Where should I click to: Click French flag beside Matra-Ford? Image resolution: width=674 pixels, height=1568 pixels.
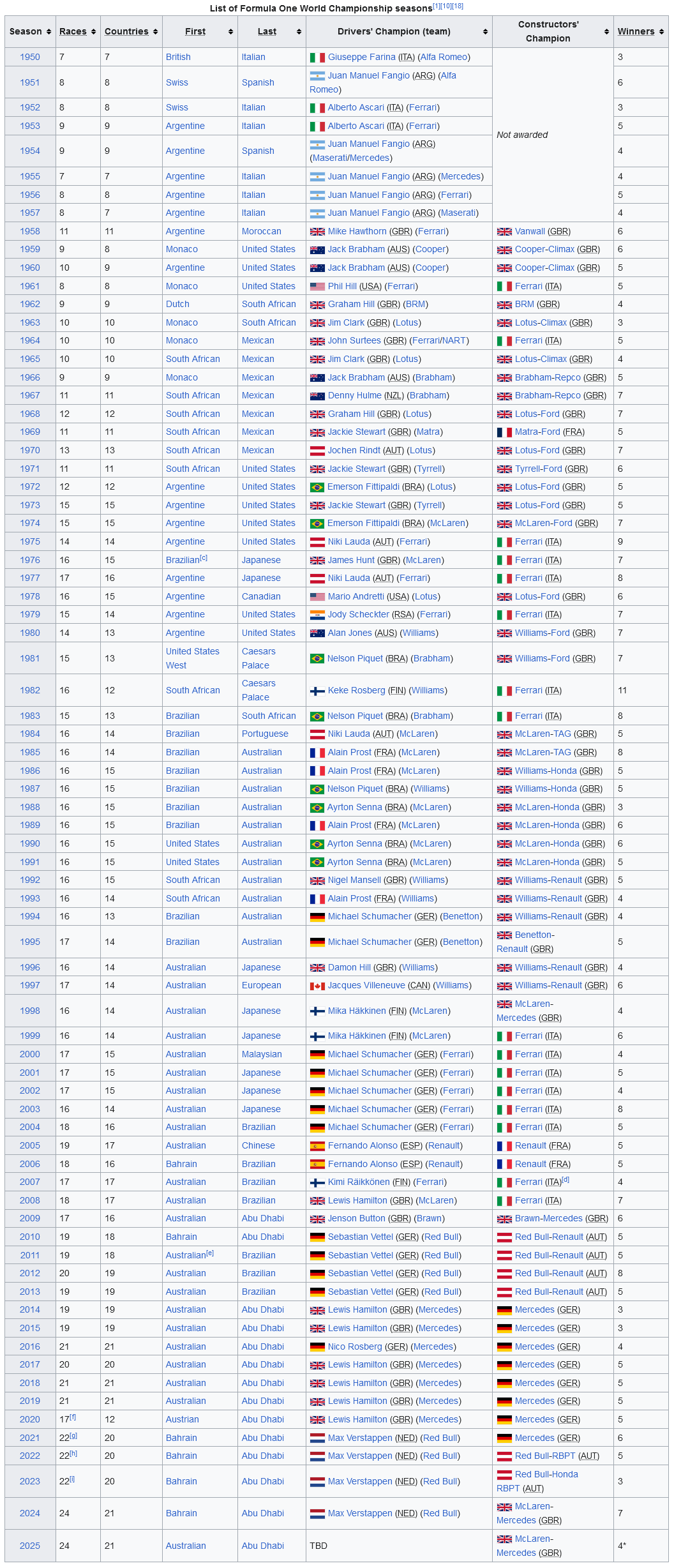coord(504,432)
